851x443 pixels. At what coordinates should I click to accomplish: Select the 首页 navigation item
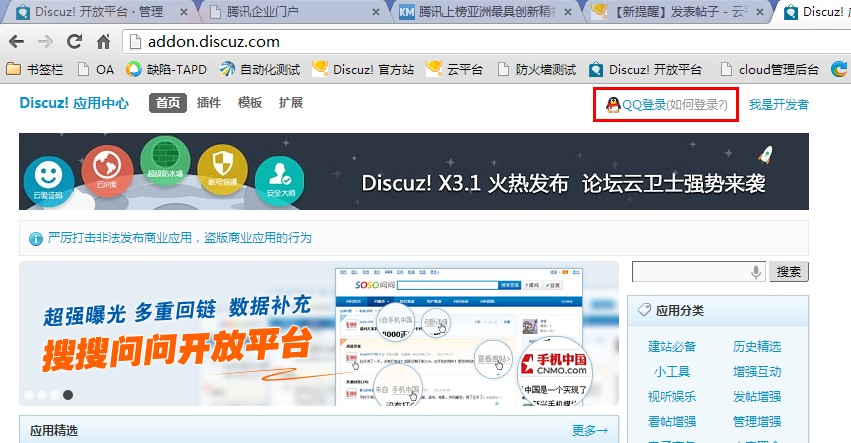click(168, 103)
